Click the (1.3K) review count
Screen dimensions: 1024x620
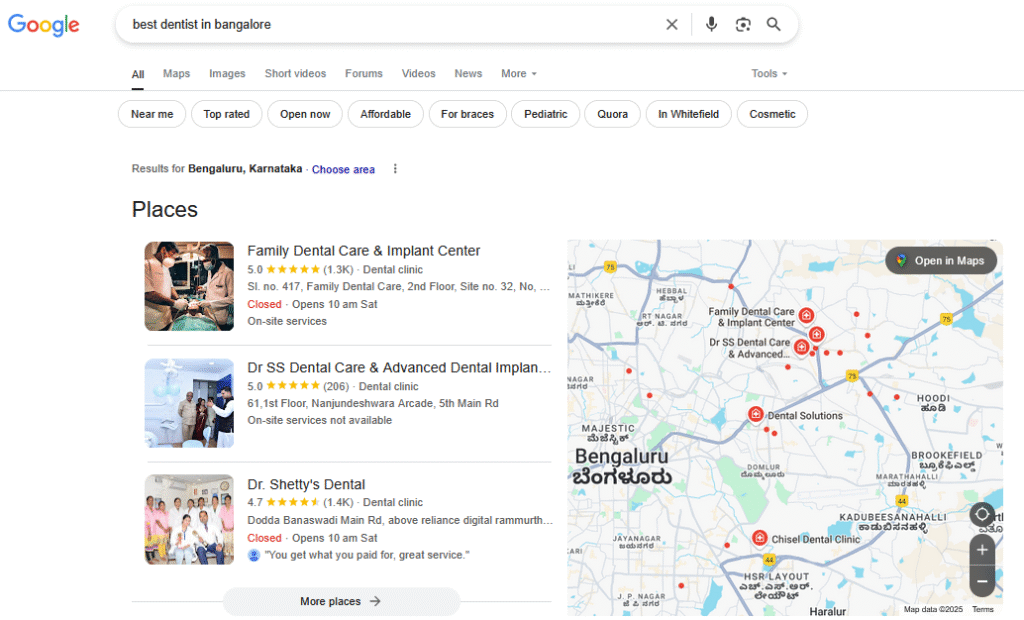click(x=338, y=270)
